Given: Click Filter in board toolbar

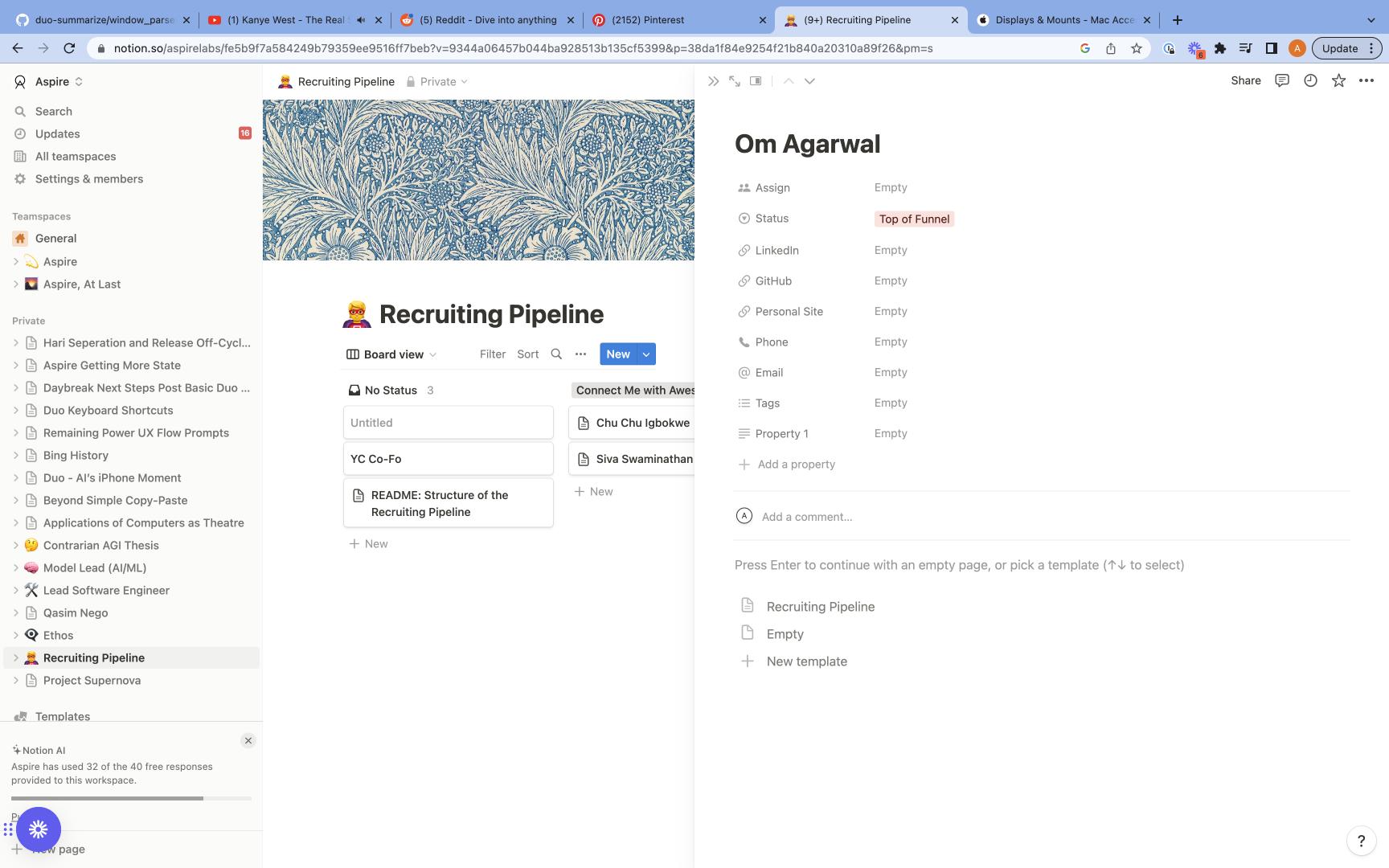Looking at the screenshot, I should [493, 354].
